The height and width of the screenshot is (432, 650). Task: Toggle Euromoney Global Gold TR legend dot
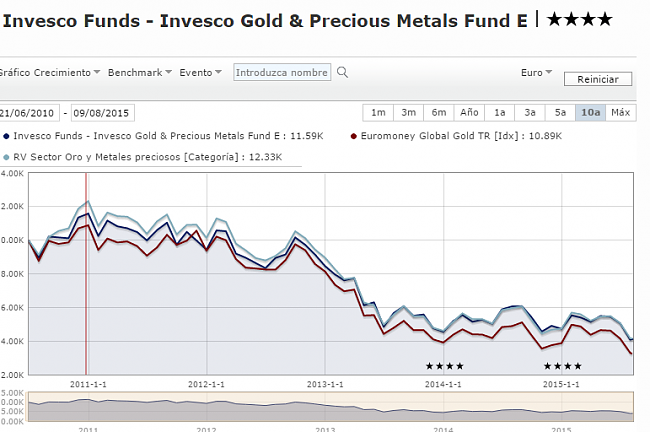tap(354, 136)
